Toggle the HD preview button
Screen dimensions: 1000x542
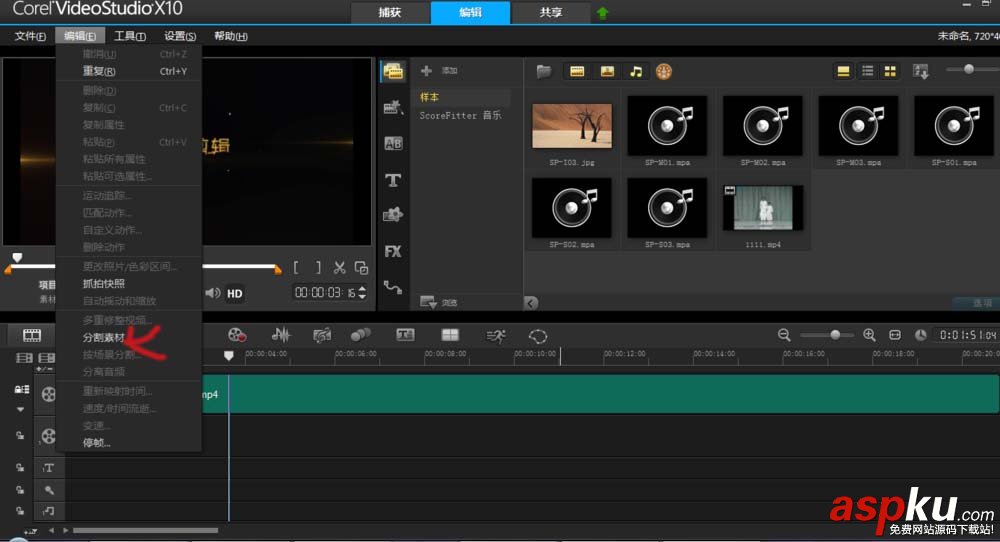pyautogui.click(x=235, y=293)
